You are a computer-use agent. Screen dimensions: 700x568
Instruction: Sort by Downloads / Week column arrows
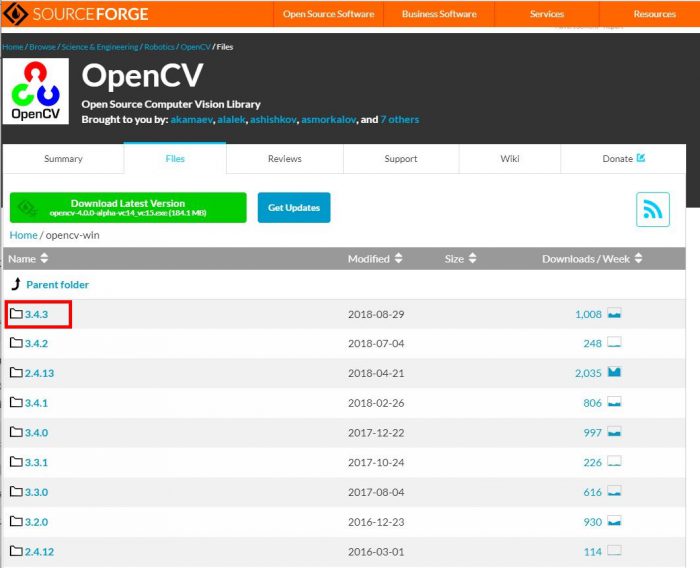tap(638, 258)
